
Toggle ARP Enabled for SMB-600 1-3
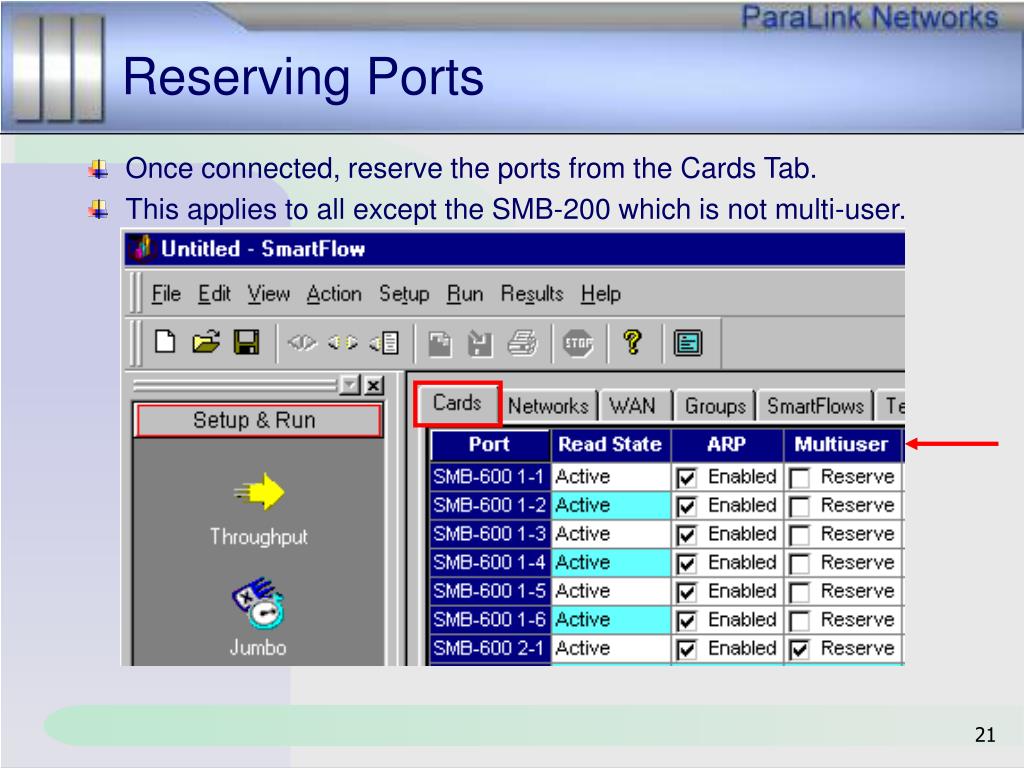[x=686, y=535]
